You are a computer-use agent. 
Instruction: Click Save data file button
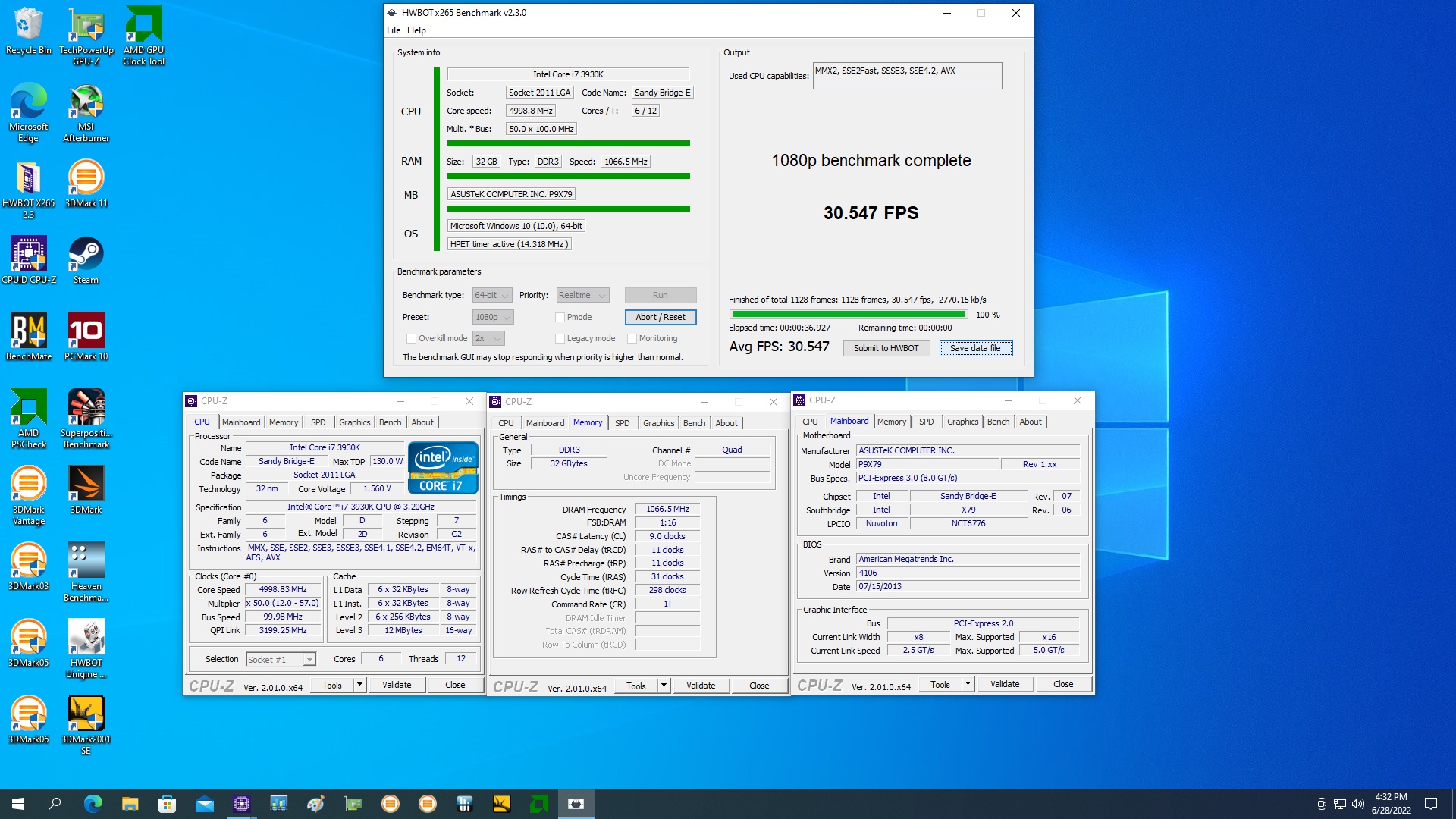pos(975,348)
